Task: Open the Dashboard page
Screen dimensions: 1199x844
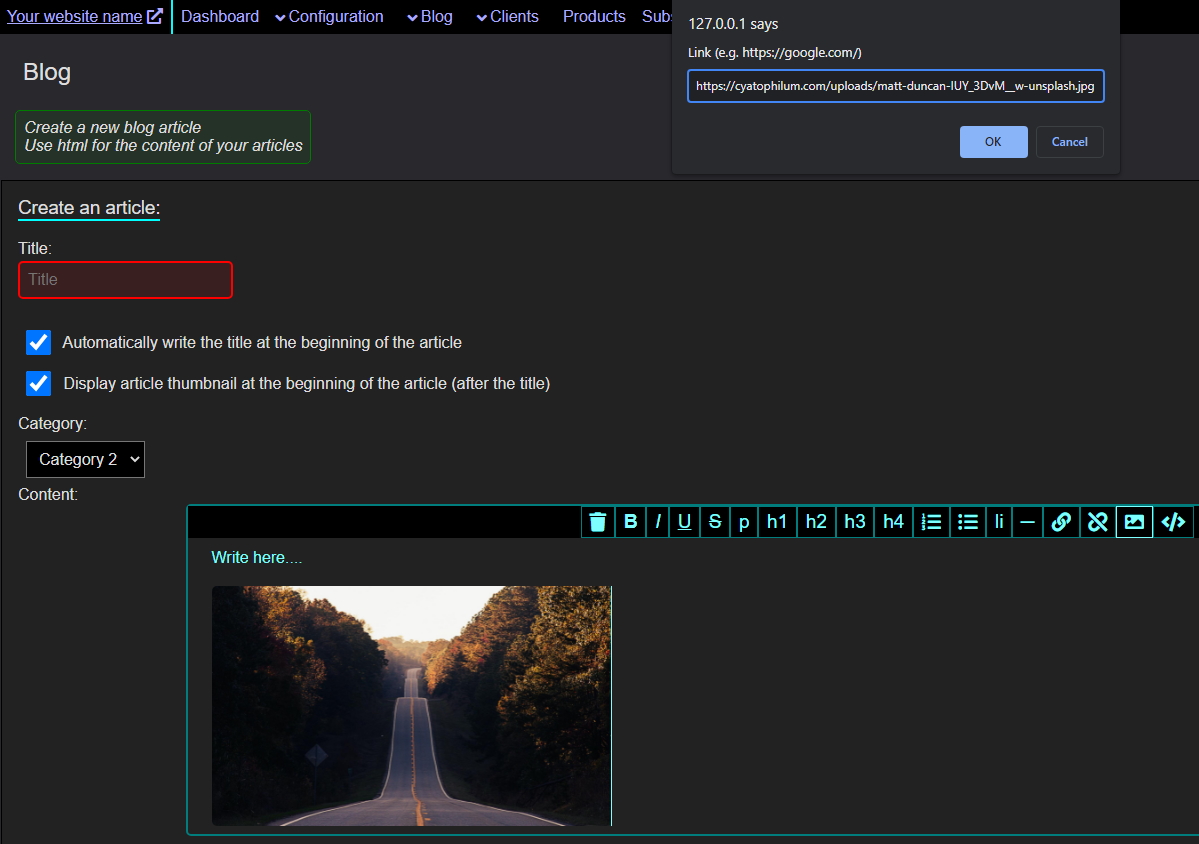Action: pos(220,17)
